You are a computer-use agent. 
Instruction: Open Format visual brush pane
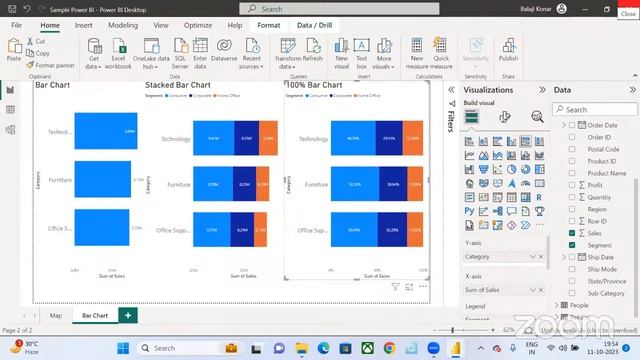click(504, 117)
